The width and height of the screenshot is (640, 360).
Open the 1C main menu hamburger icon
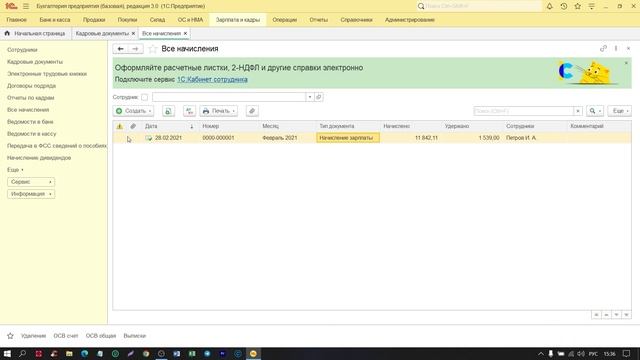pos(26,6)
